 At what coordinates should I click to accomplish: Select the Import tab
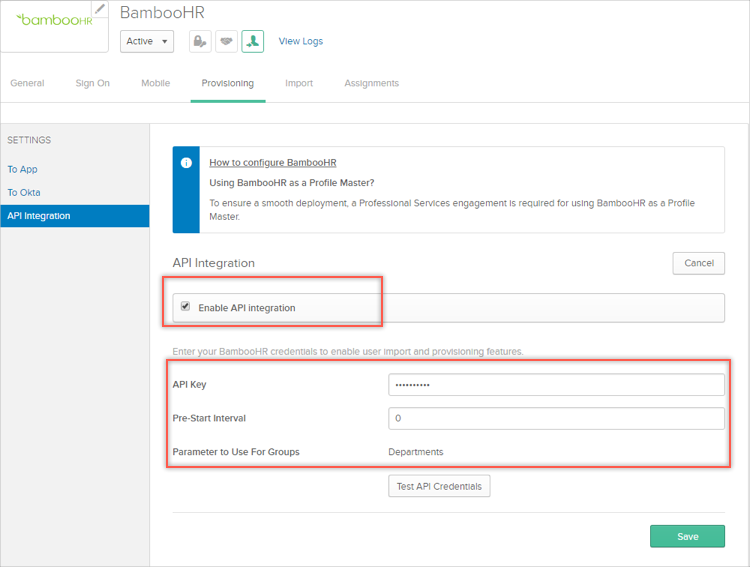click(299, 83)
